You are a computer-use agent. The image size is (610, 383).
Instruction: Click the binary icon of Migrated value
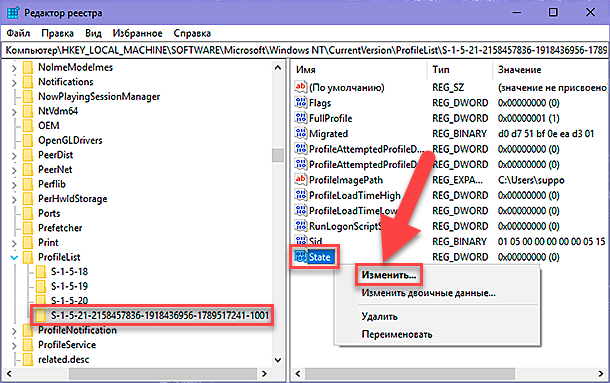(301, 133)
